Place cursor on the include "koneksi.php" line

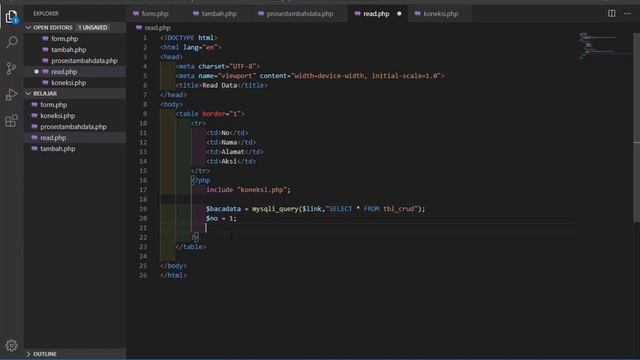tap(248, 190)
